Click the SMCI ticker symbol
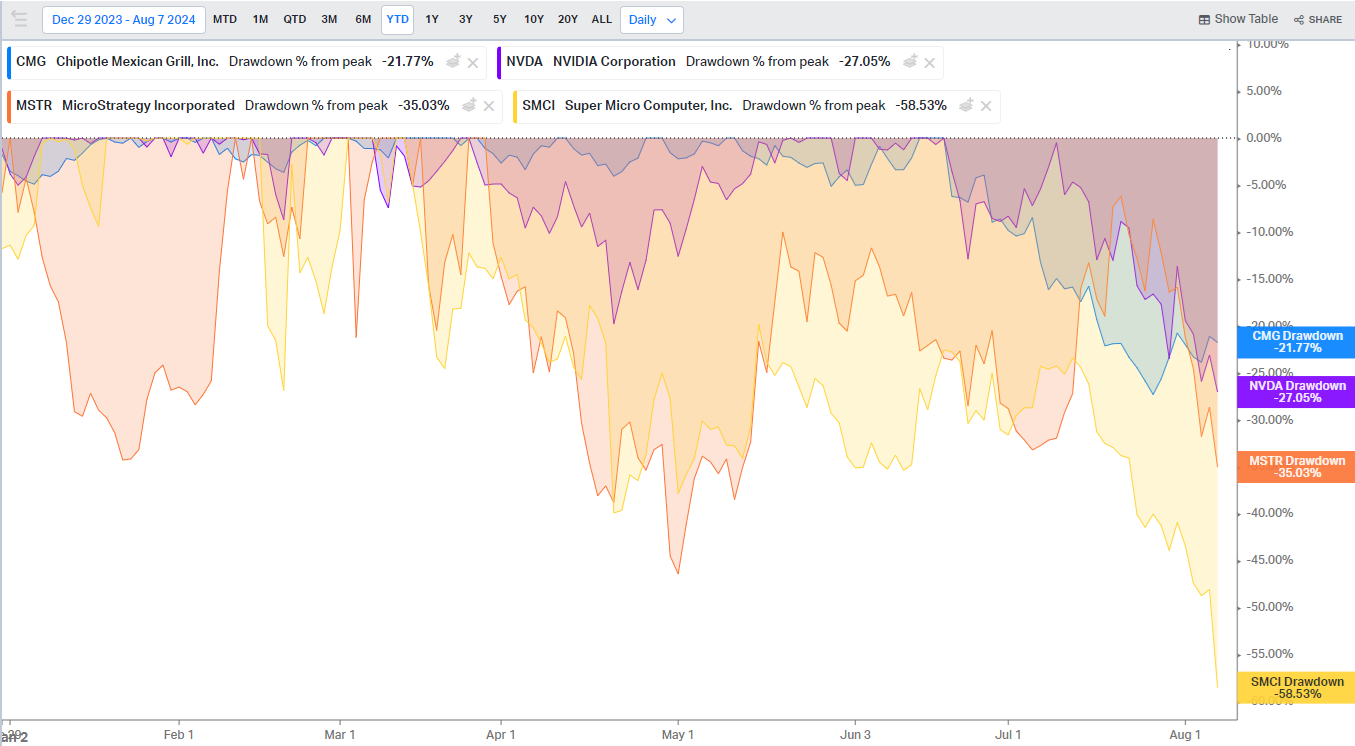This screenshot has height=746, width=1355. (538, 106)
